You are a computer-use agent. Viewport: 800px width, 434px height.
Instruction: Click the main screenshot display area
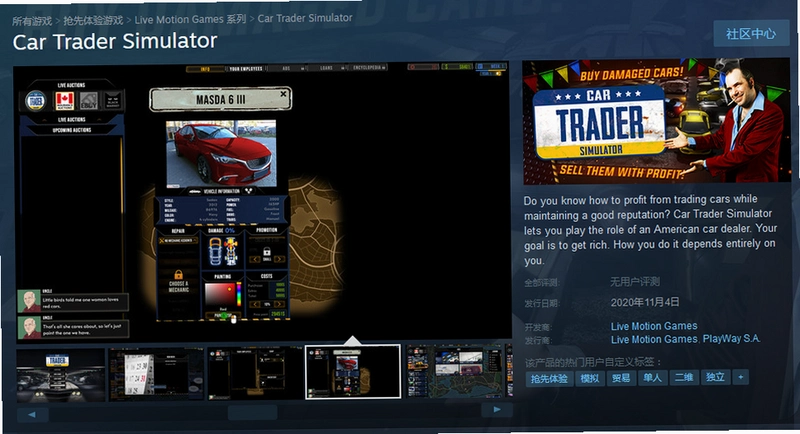click(262, 201)
